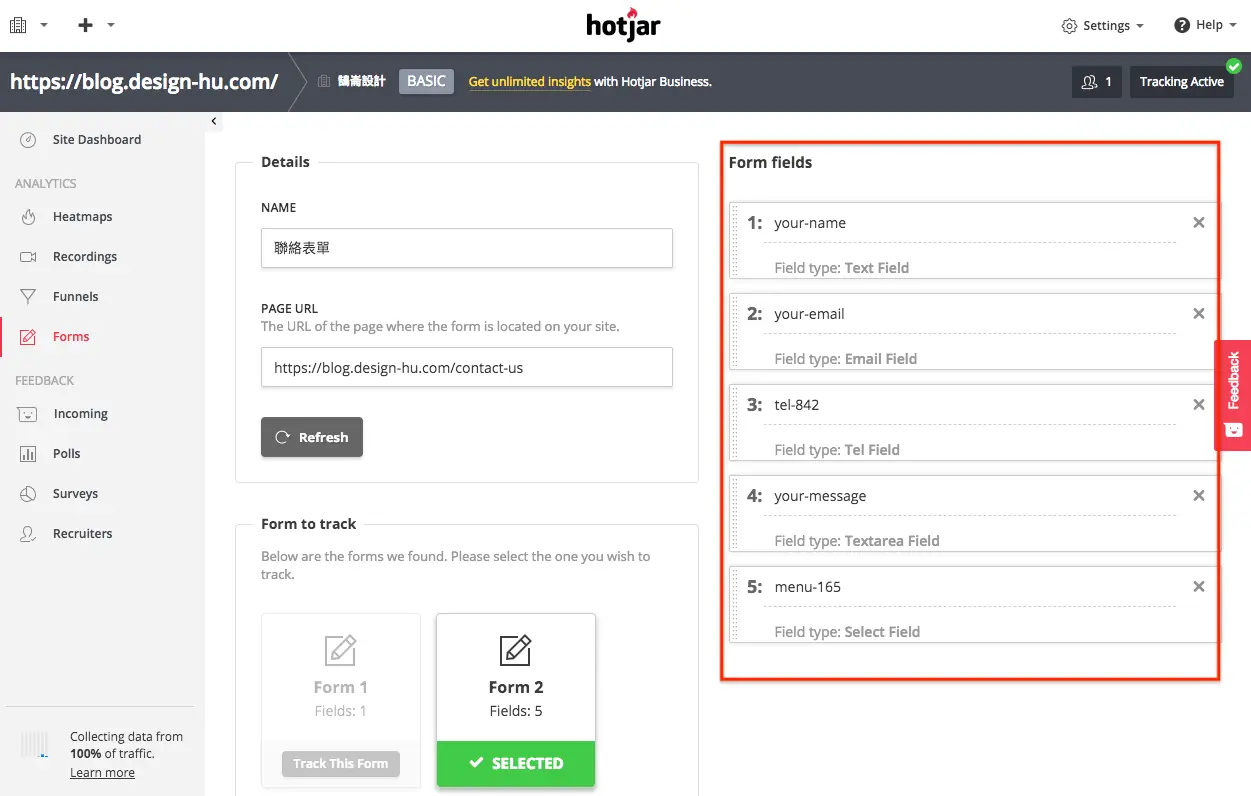Open Funnels in the sidebar

pyautogui.click(x=75, y=297)
